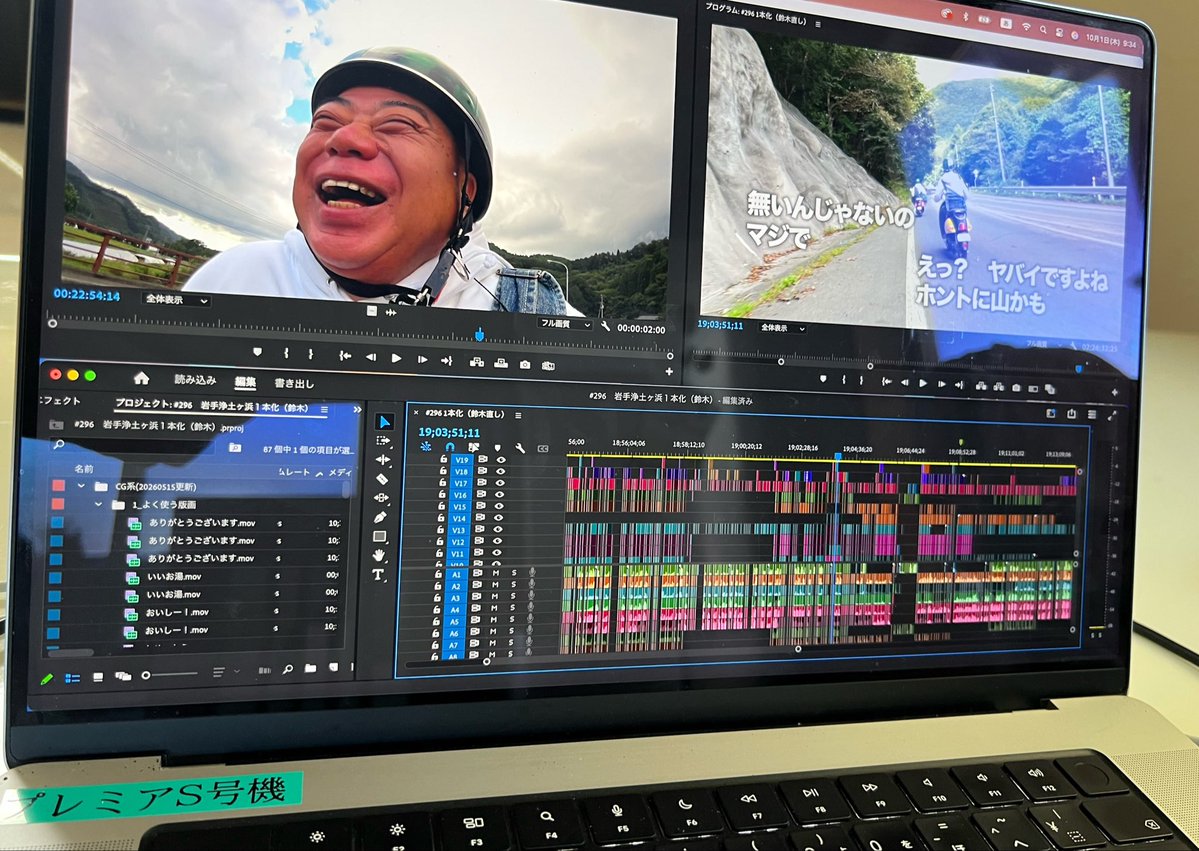Click Go to Out in source monitor
The height and width of the screenshot is (851, 1199).
point(447,361)
